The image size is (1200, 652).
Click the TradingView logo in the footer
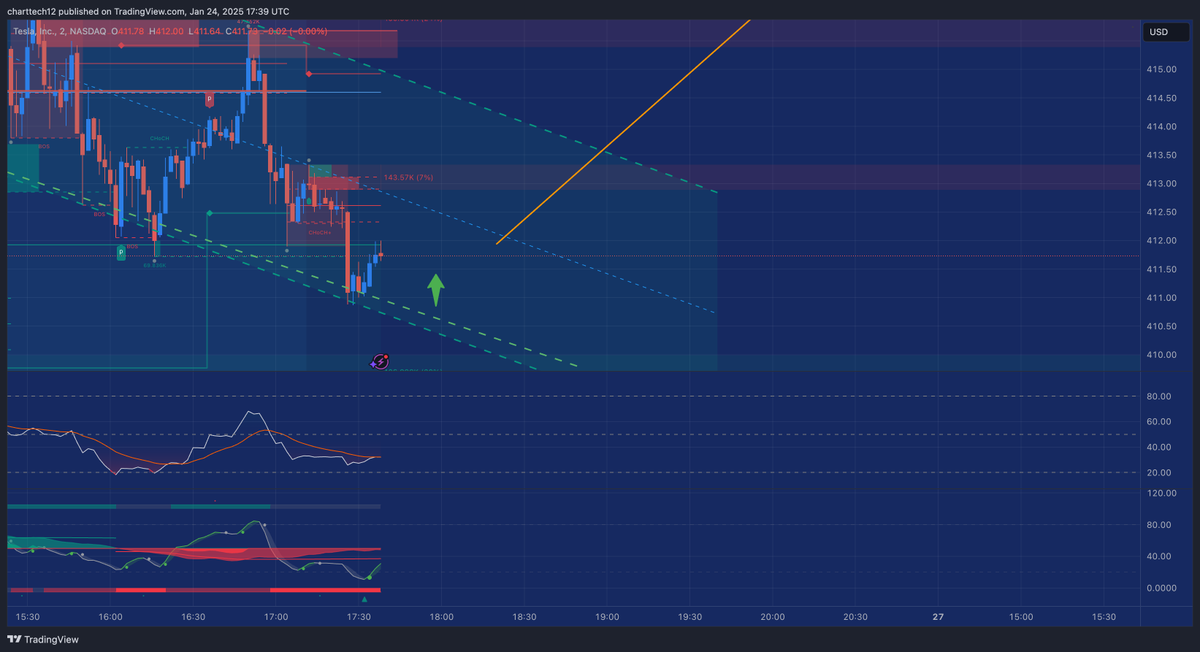pos(43,640)
